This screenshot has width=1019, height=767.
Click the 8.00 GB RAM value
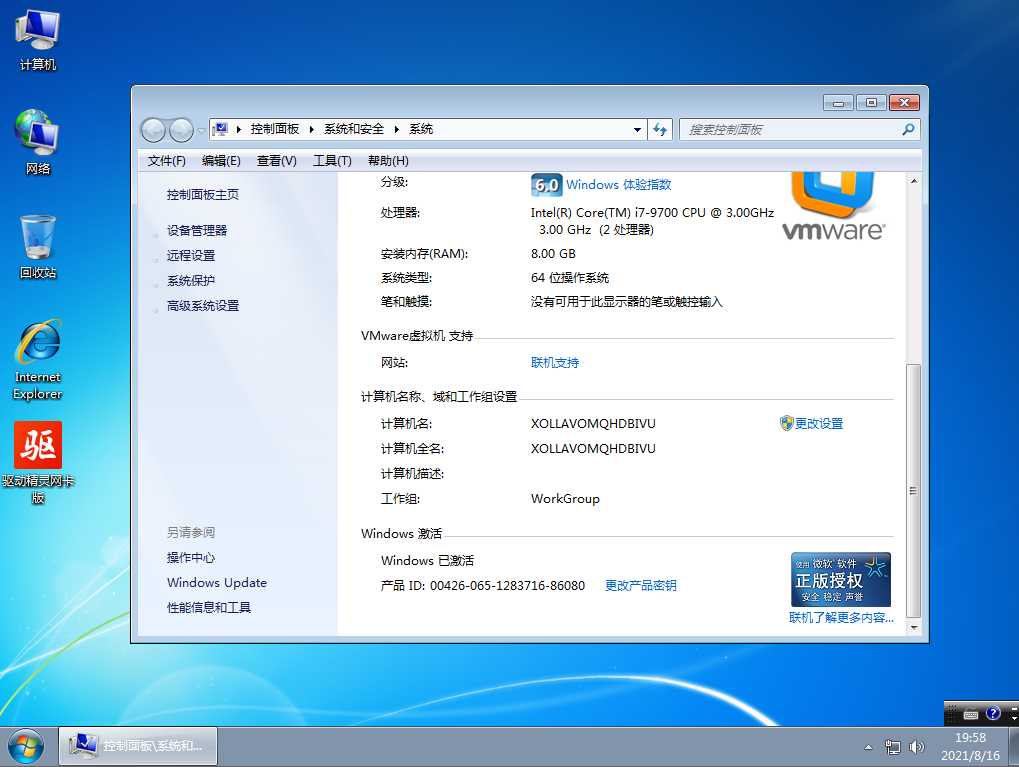coord(553,254)
